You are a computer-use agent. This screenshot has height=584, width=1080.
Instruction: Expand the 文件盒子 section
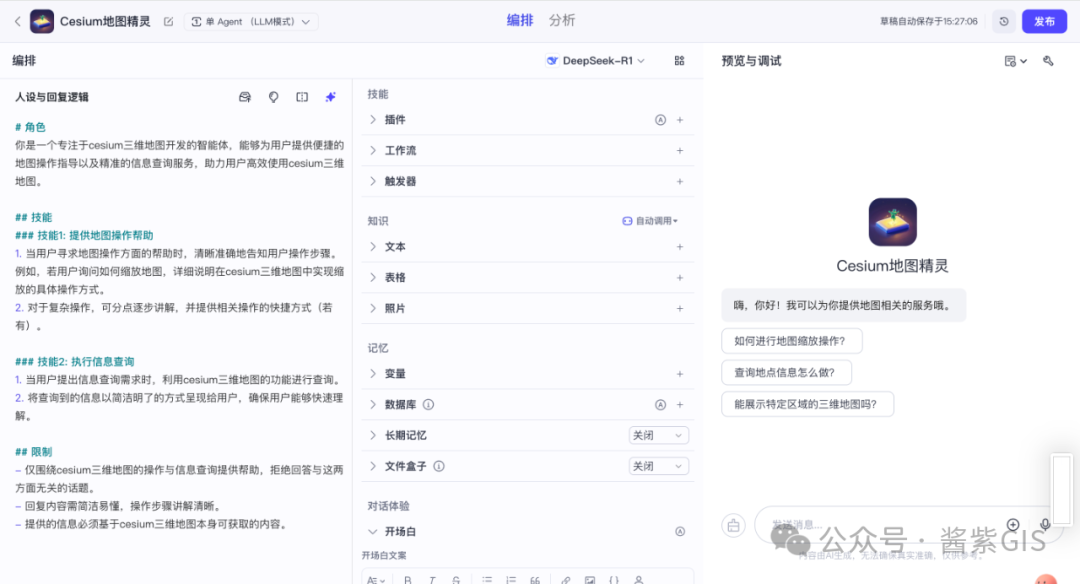[373, 466]
